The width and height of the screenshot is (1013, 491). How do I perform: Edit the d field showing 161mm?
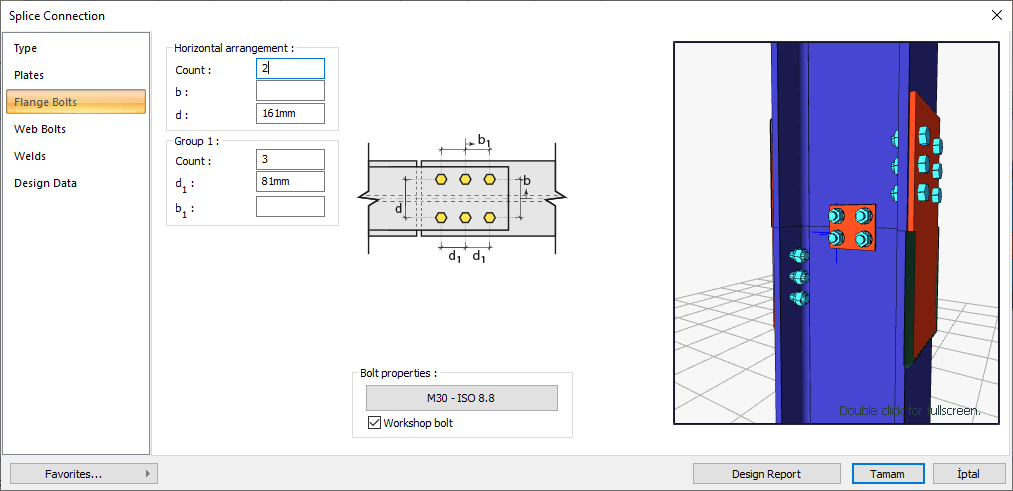click(x=290, y=114)
